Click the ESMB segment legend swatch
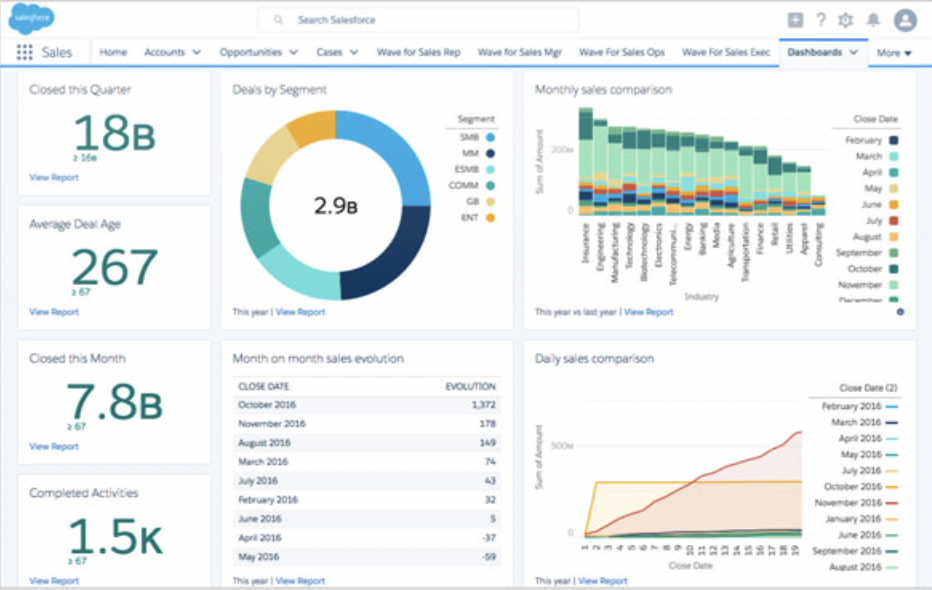The image size is (932, 590). [490, 169]
